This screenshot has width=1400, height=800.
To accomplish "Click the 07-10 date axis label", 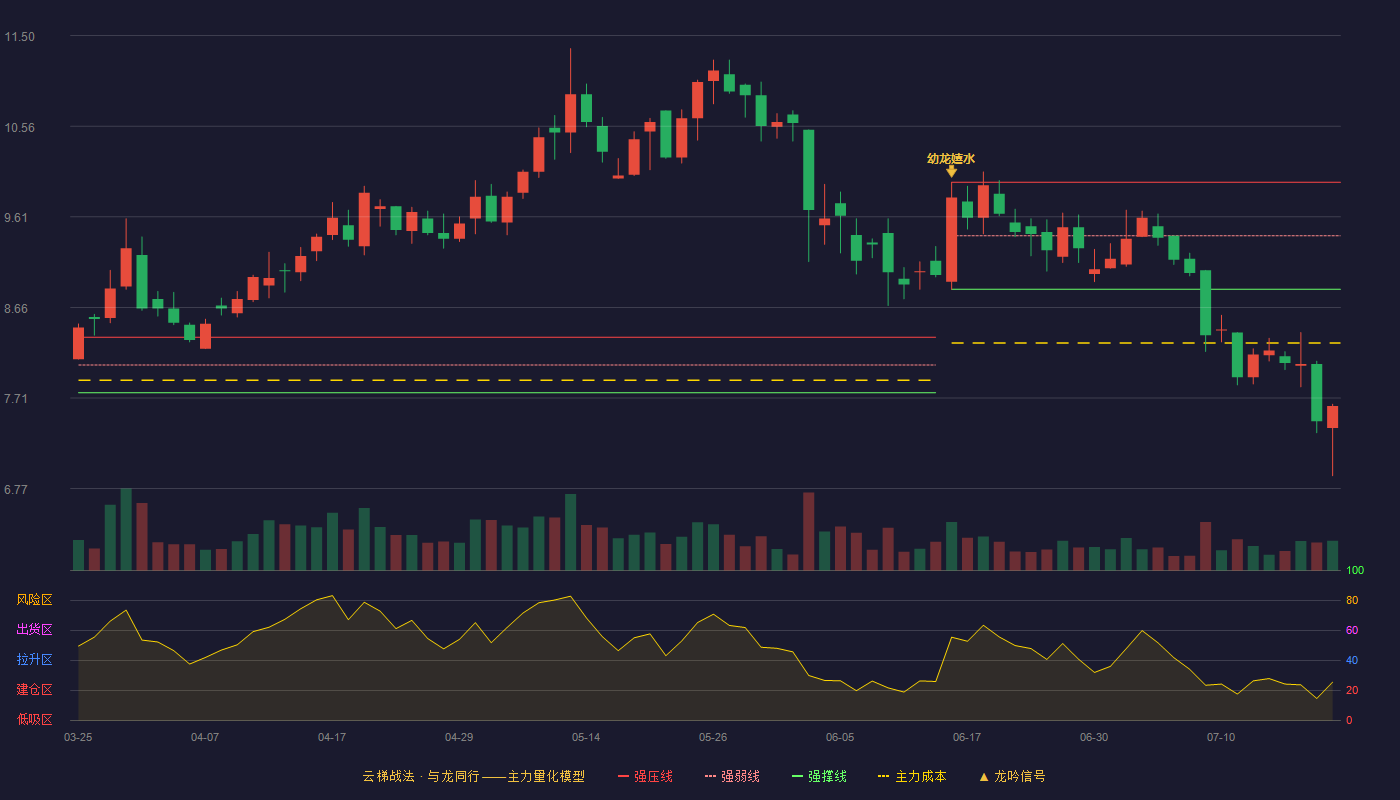I will (x=1221, y=737).
